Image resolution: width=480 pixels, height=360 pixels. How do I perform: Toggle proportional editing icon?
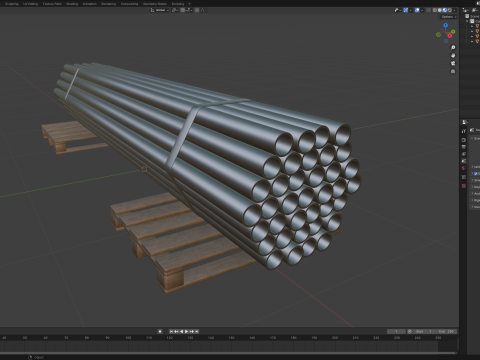click(197, 10)
